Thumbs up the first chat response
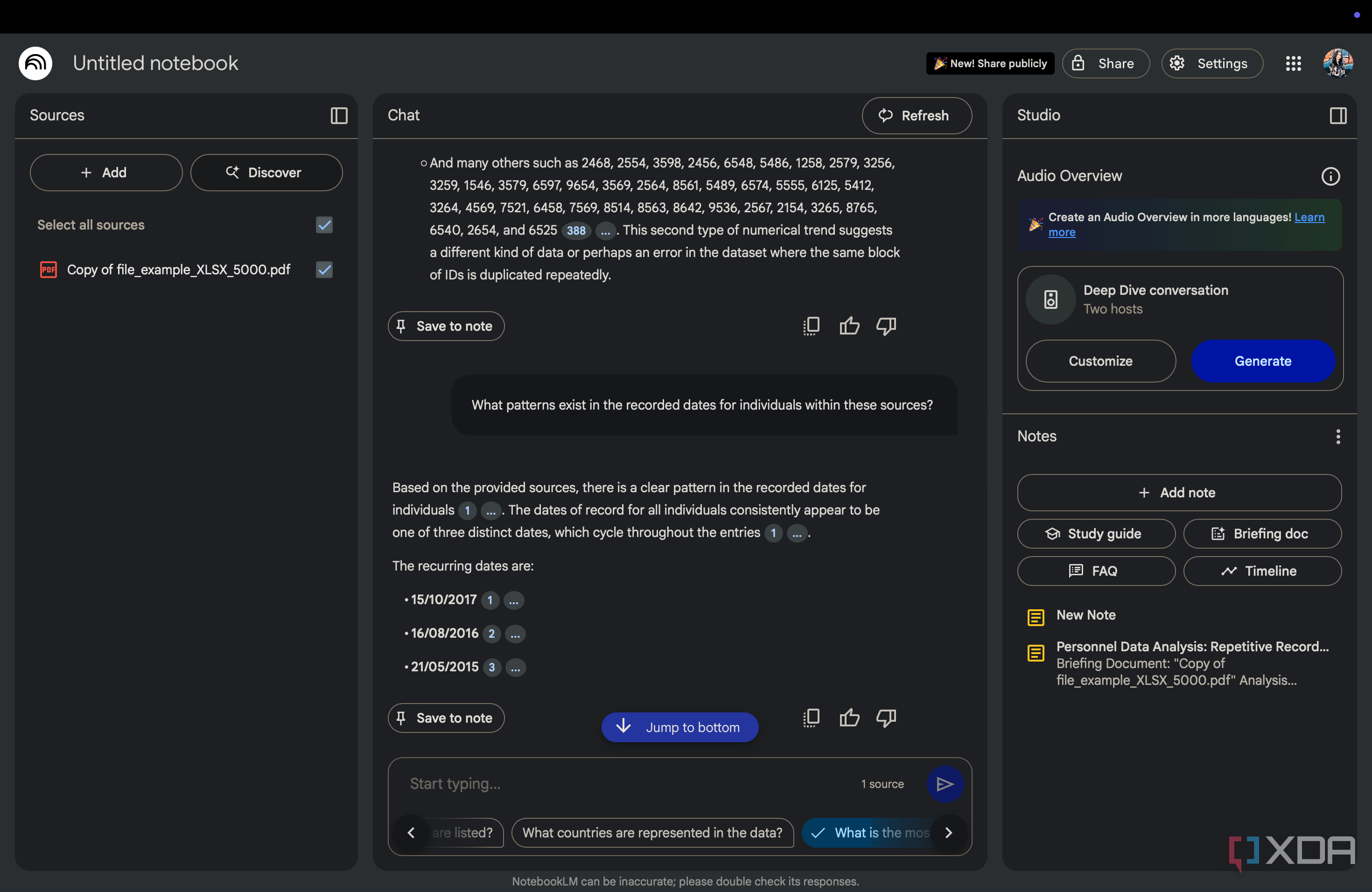 [x=849, y=326]
